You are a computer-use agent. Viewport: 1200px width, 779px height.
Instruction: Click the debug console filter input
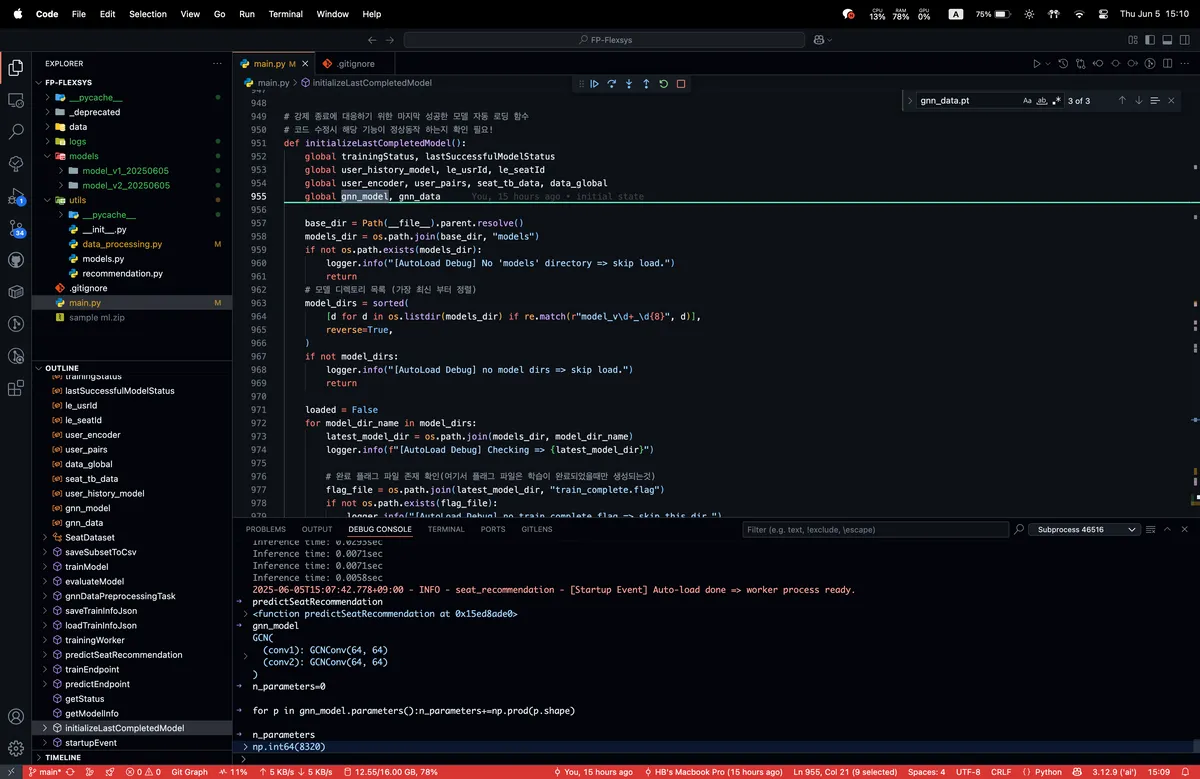click(875, 529)
